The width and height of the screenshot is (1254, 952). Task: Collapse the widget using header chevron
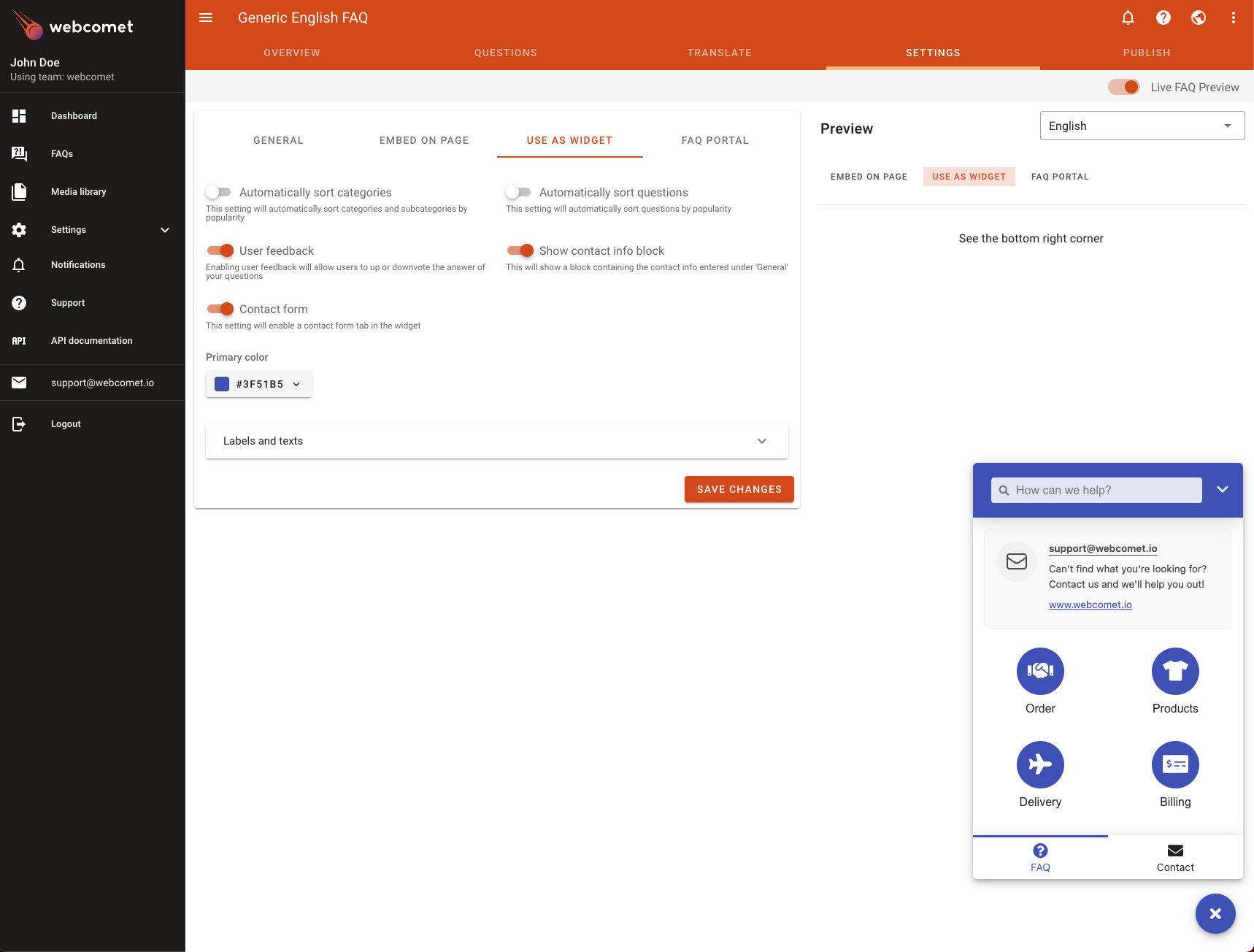point(1223,489)
